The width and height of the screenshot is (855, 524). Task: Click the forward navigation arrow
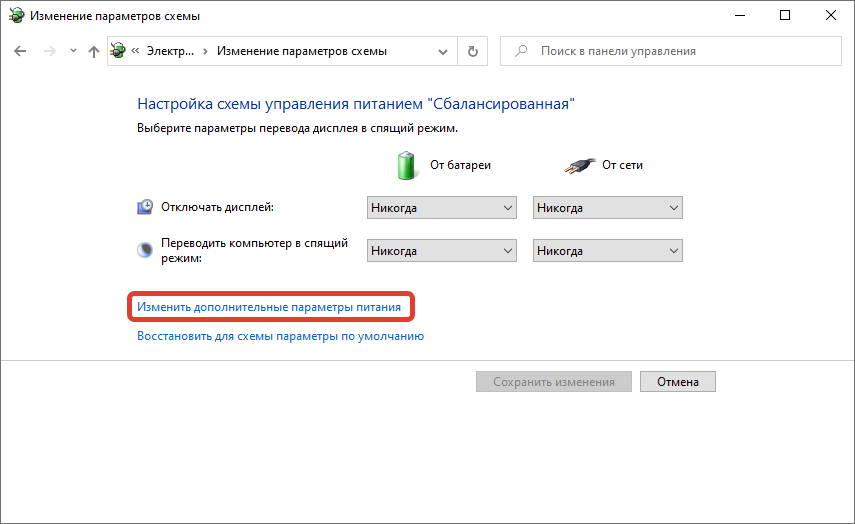click(50, 51)
